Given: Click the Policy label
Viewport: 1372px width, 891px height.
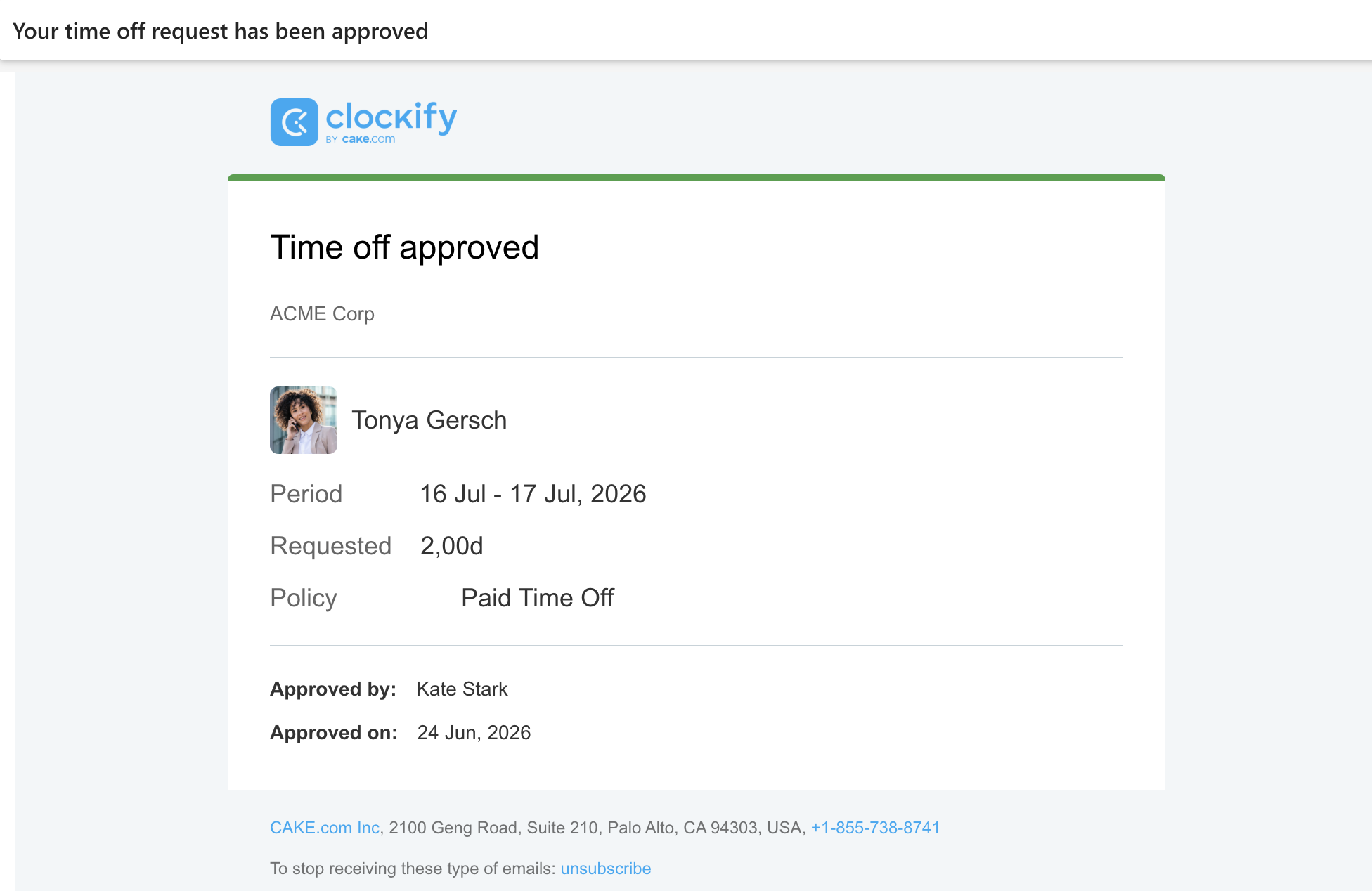Looking at the screenshot, I should pyautogui.click(x=304, y=598).
